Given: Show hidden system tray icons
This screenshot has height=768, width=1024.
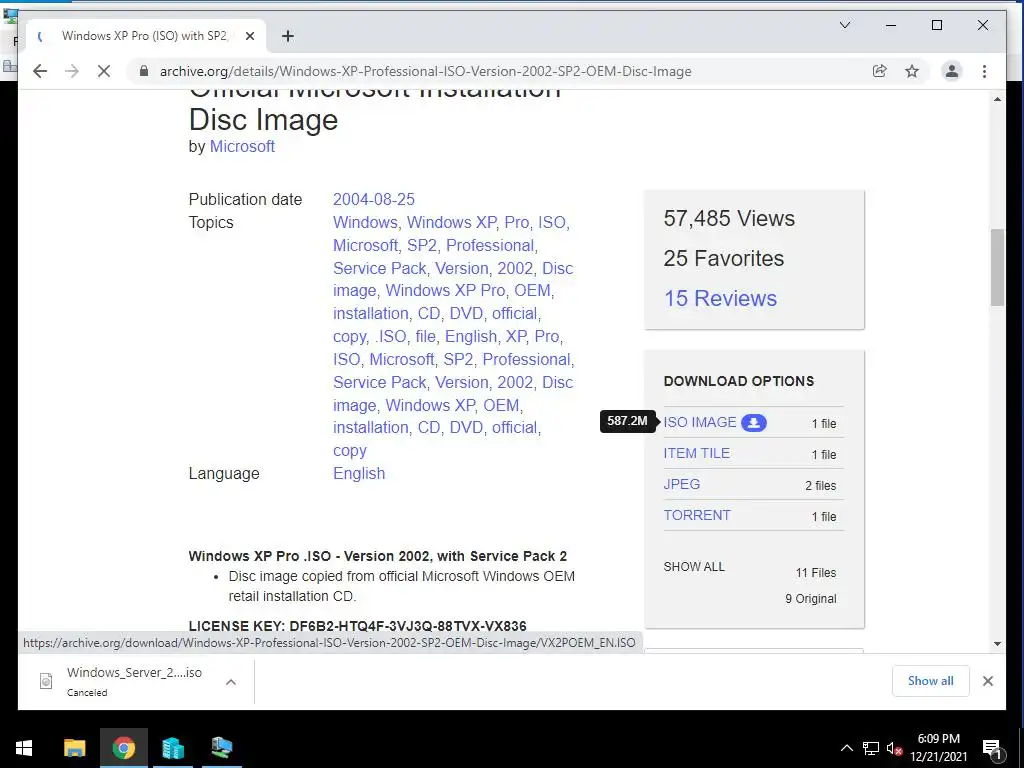Looking at the screenshot, I should (x=846, y=748).
